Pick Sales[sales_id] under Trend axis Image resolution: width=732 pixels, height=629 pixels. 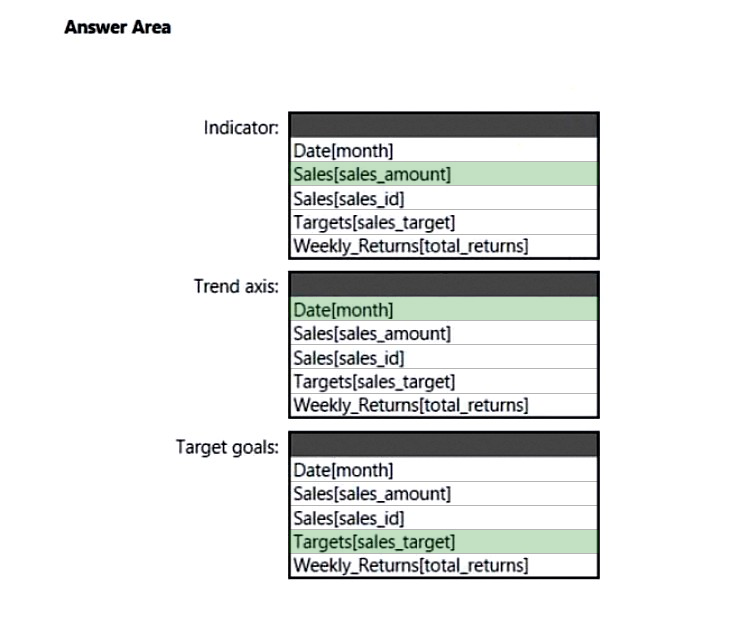click(443, 357)
